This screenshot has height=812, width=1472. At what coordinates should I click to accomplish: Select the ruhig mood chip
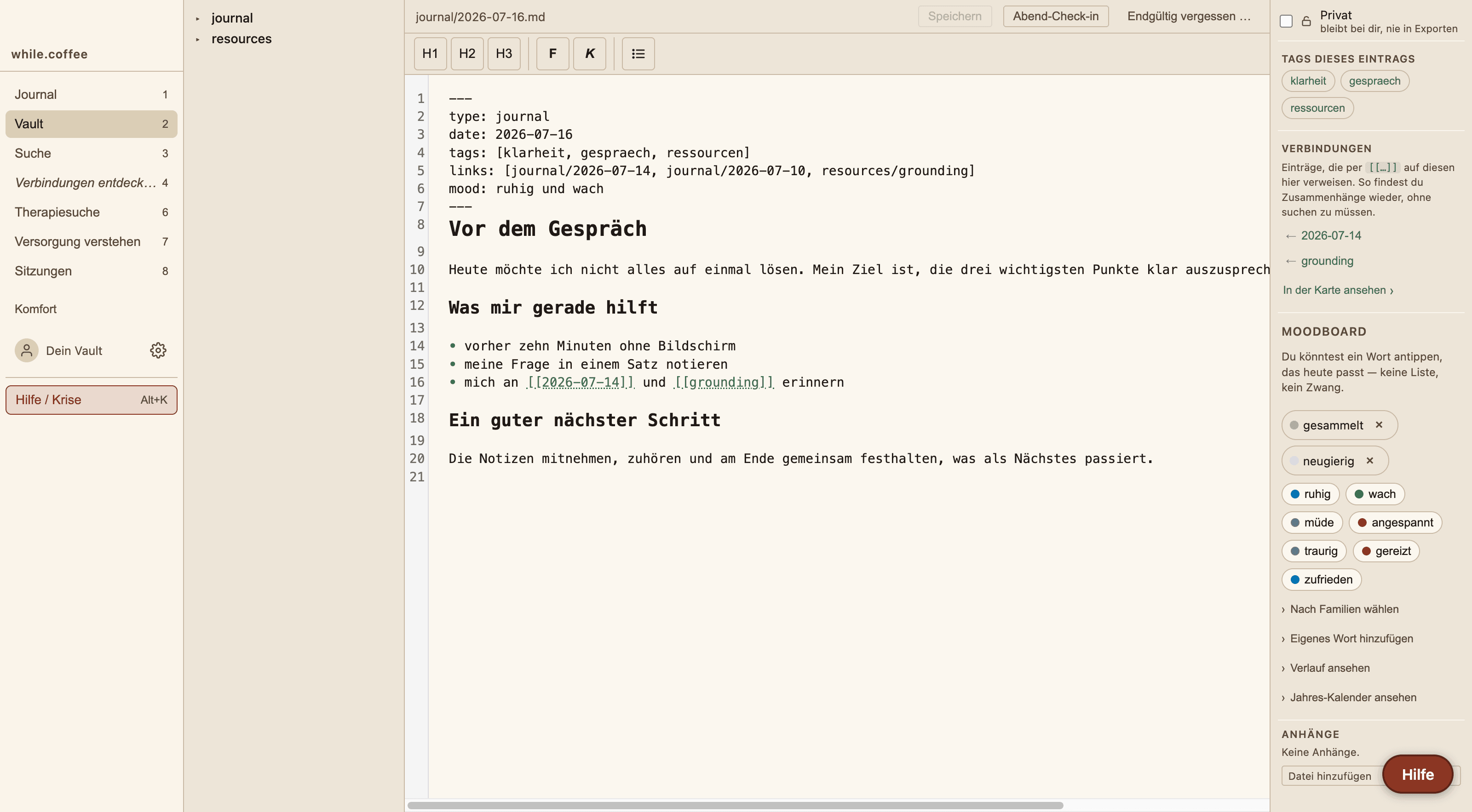point(1310,494)
